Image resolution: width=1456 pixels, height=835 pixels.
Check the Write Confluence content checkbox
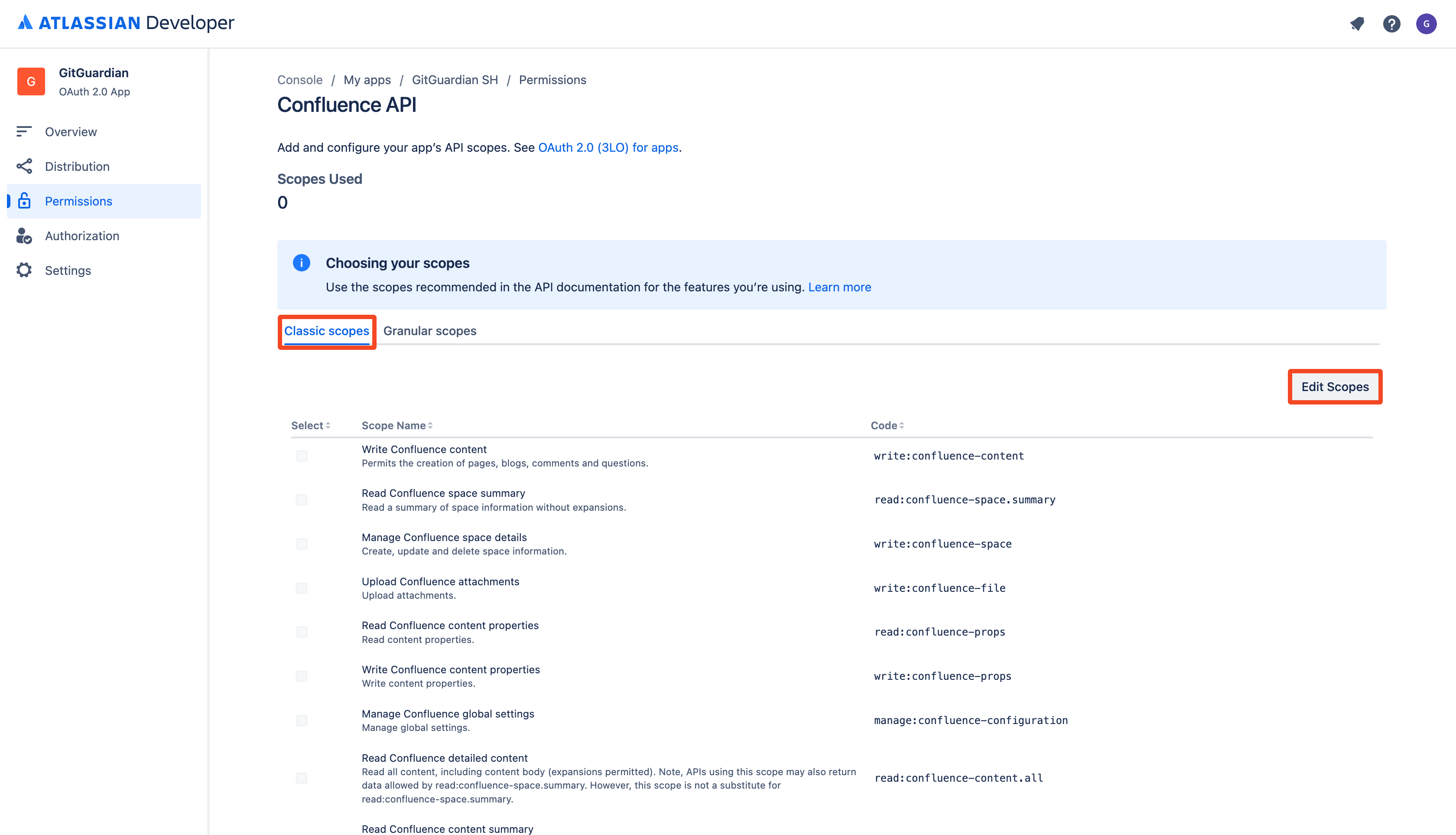point(302,456)
